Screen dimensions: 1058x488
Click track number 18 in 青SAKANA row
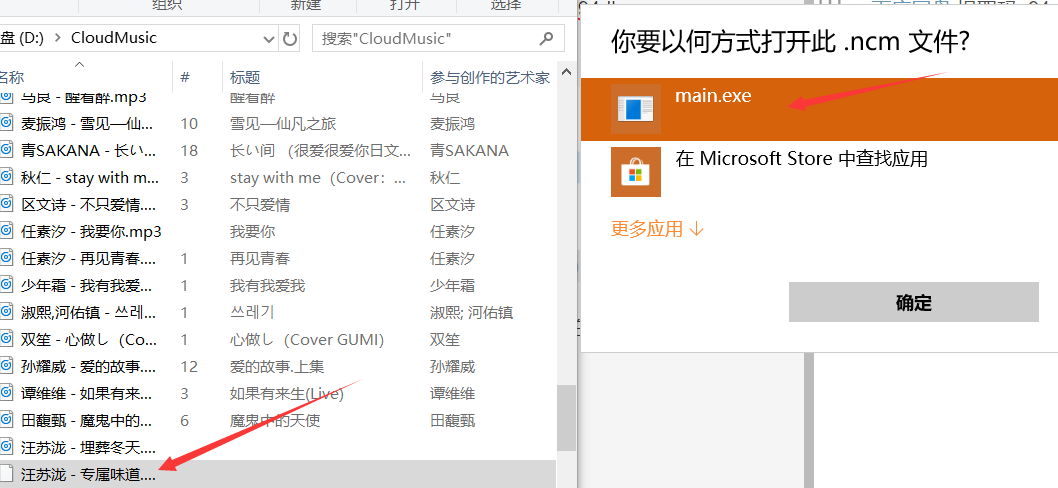pos(189,151)
